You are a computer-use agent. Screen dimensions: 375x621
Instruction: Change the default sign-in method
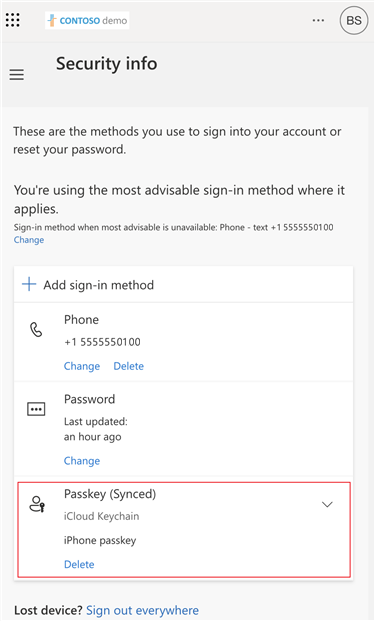click(29, 240)
